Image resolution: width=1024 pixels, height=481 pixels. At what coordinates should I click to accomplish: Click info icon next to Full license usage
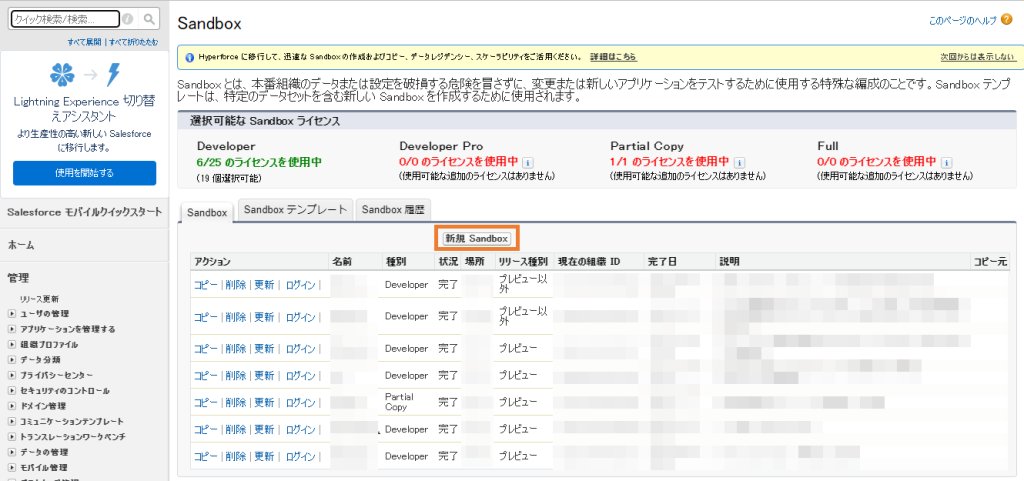point(946,163)
